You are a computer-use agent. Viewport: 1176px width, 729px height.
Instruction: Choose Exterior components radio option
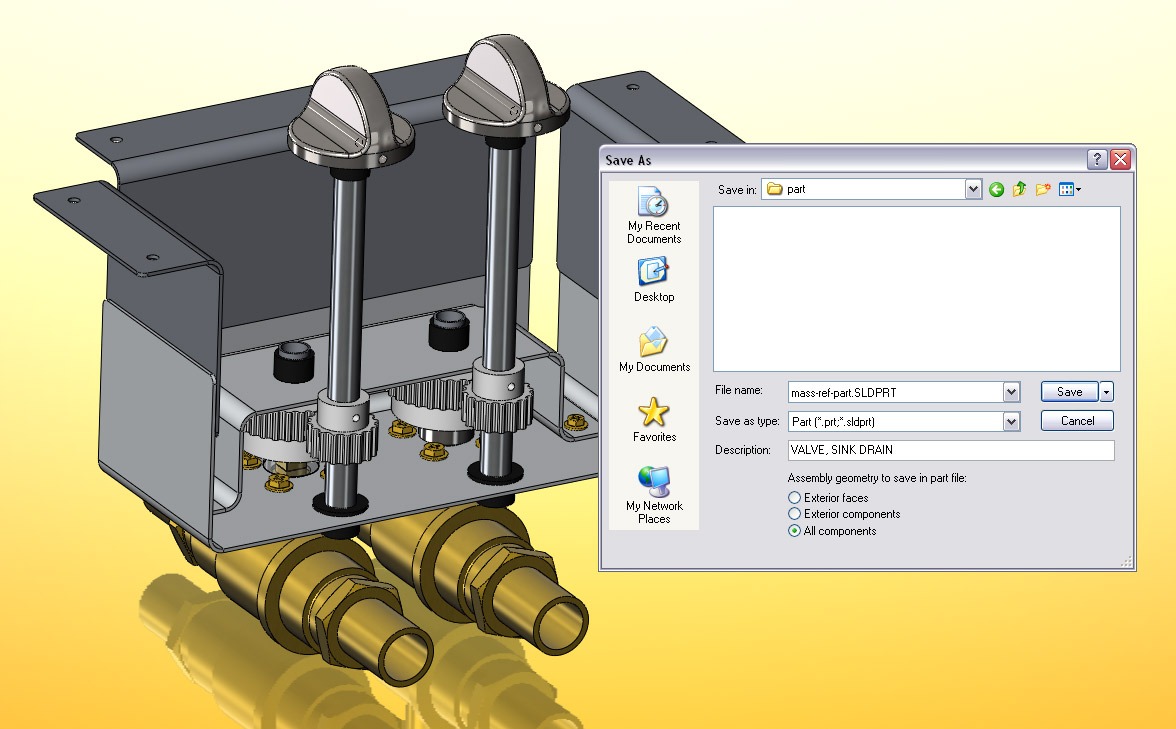pyautogui.click(x=794, y=514)
